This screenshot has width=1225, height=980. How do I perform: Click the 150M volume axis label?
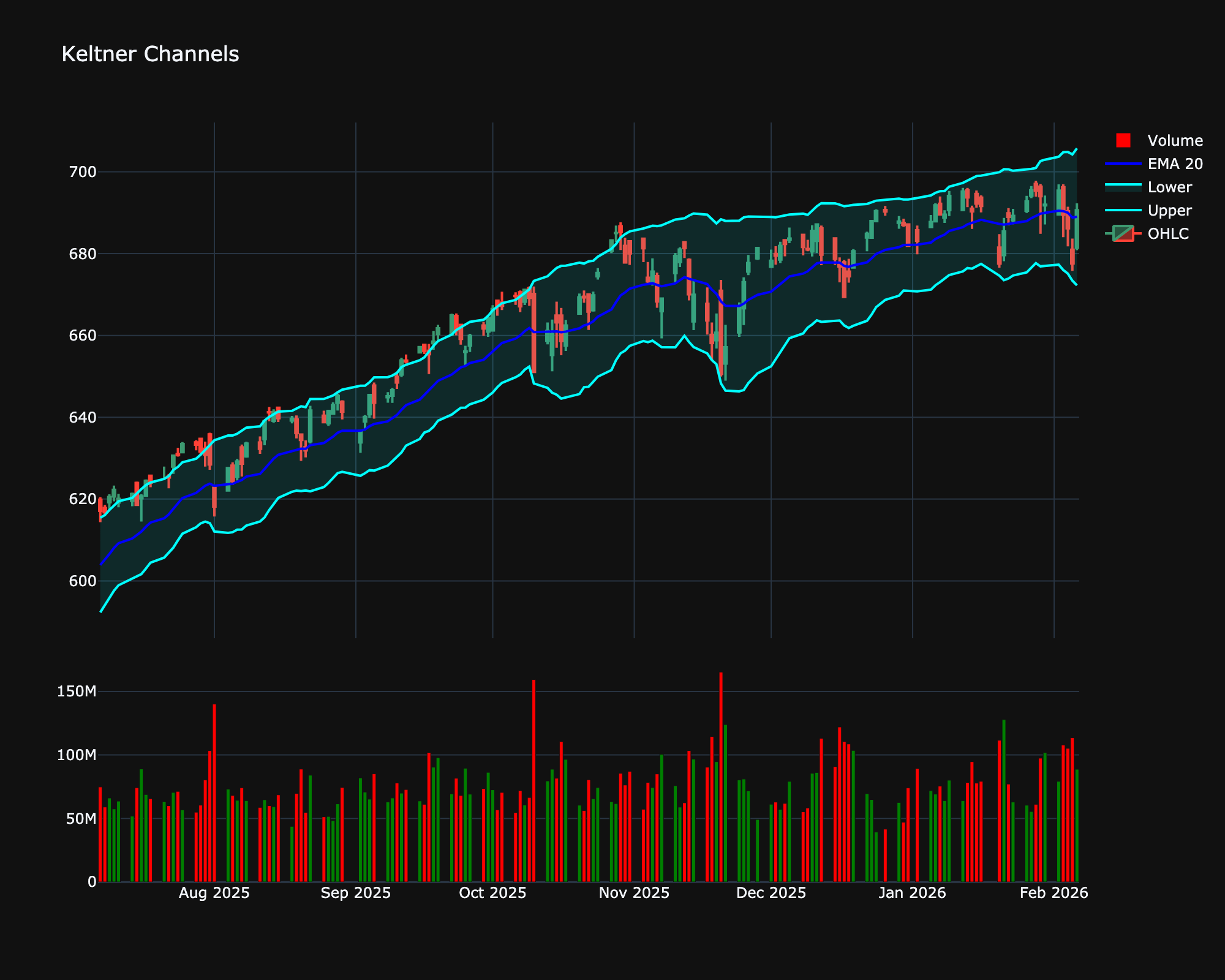77,692
